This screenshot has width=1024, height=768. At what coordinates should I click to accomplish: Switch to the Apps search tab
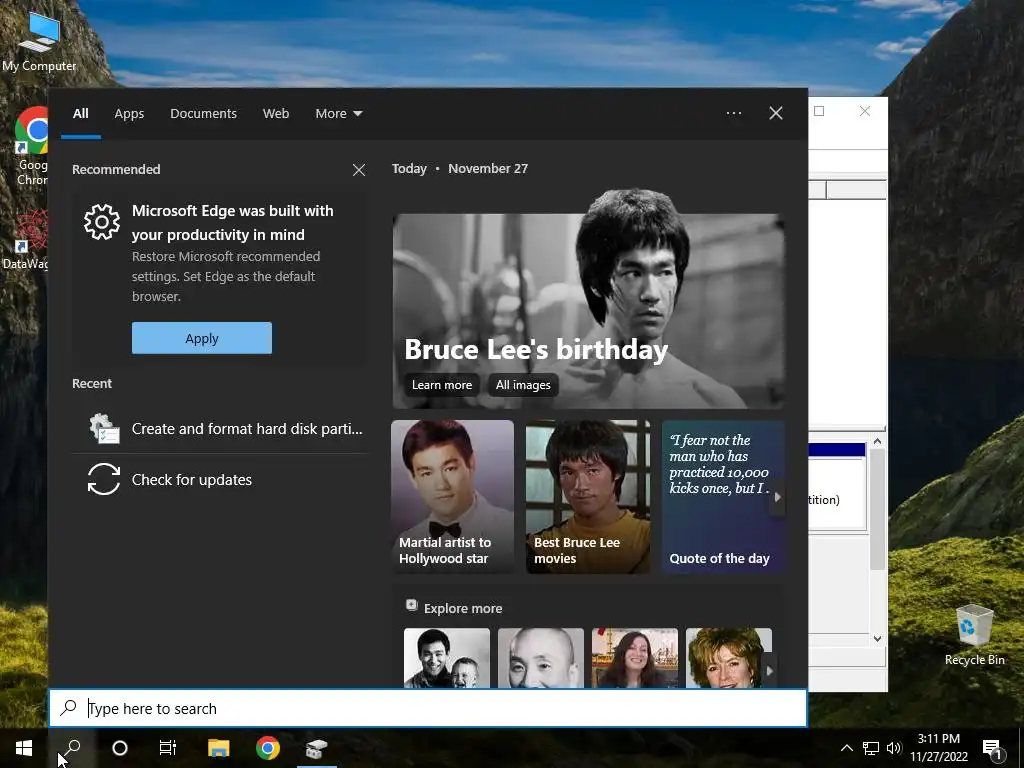129,114
